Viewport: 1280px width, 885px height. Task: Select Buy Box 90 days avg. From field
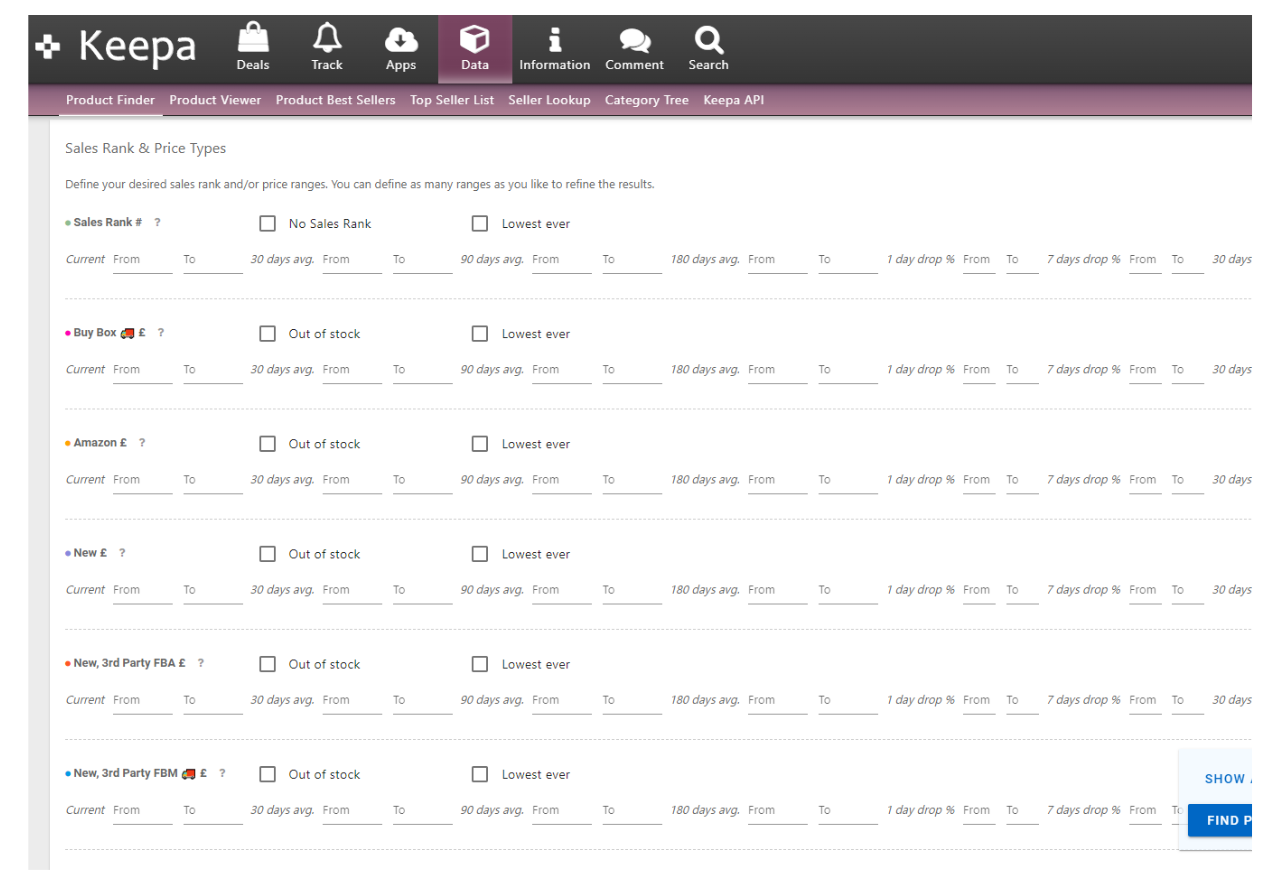pyautogui.click(x=561, y=370)
